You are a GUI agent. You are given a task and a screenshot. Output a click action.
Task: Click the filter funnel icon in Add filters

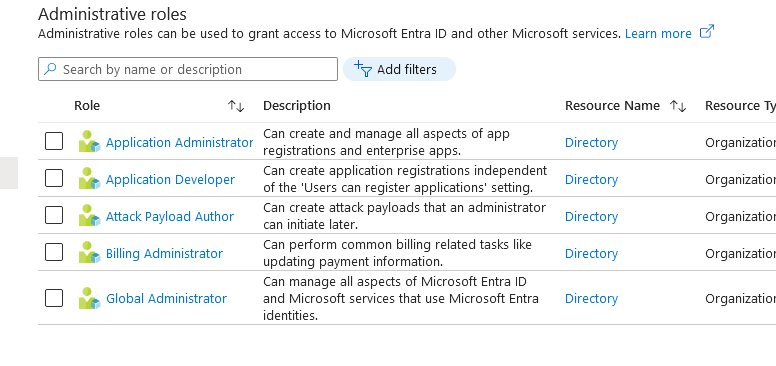(363, 69)
